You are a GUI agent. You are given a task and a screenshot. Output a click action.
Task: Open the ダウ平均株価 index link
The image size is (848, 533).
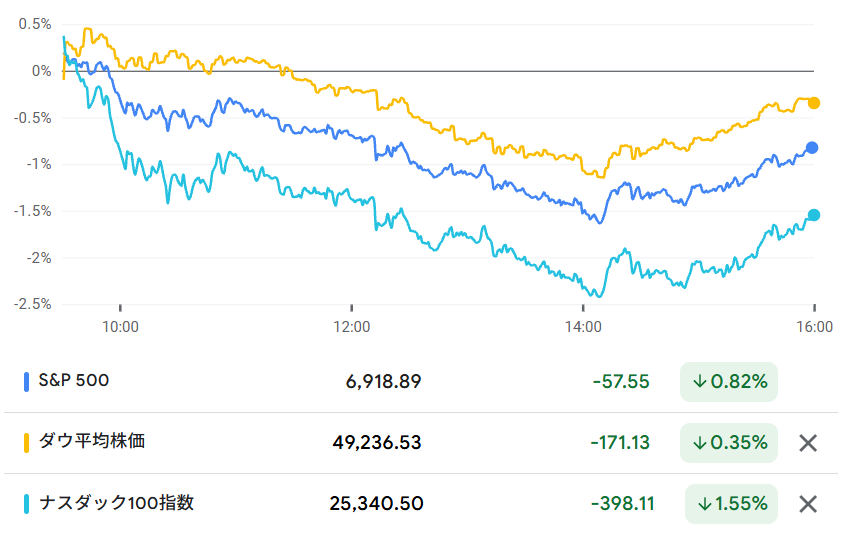91,441
